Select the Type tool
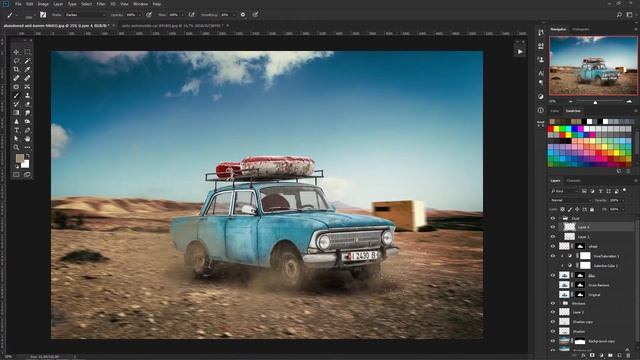640x360 pixels. tap(16, 130)
